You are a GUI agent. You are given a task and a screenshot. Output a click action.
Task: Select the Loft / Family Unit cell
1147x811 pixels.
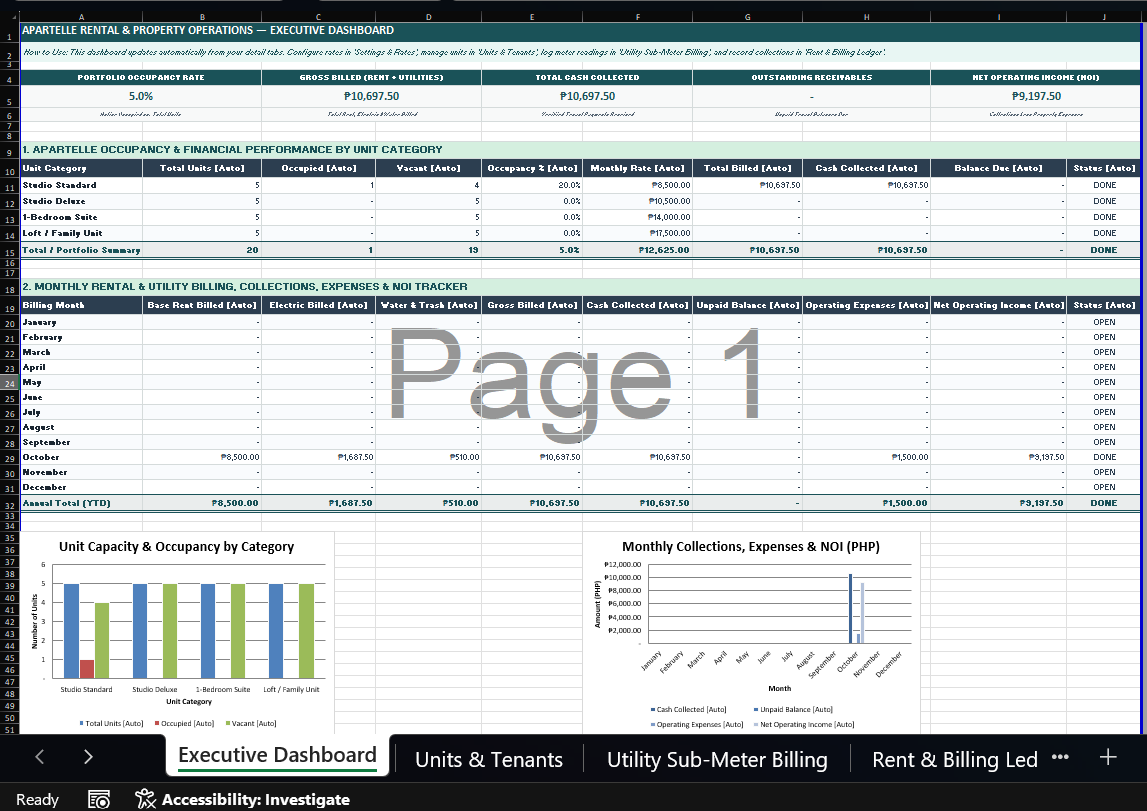point(81,233)
